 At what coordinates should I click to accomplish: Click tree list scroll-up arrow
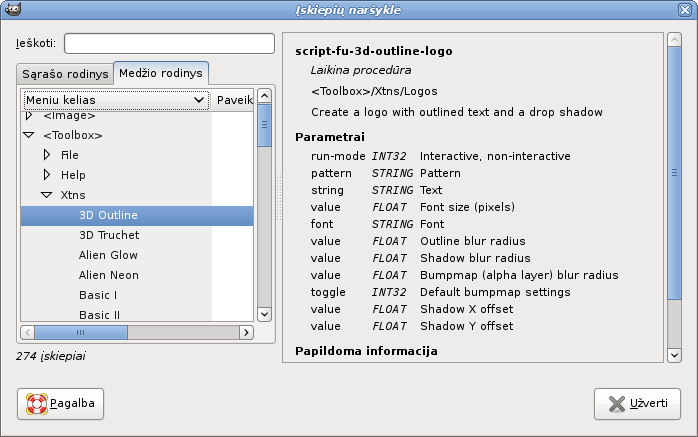click(x=265, y=97)
